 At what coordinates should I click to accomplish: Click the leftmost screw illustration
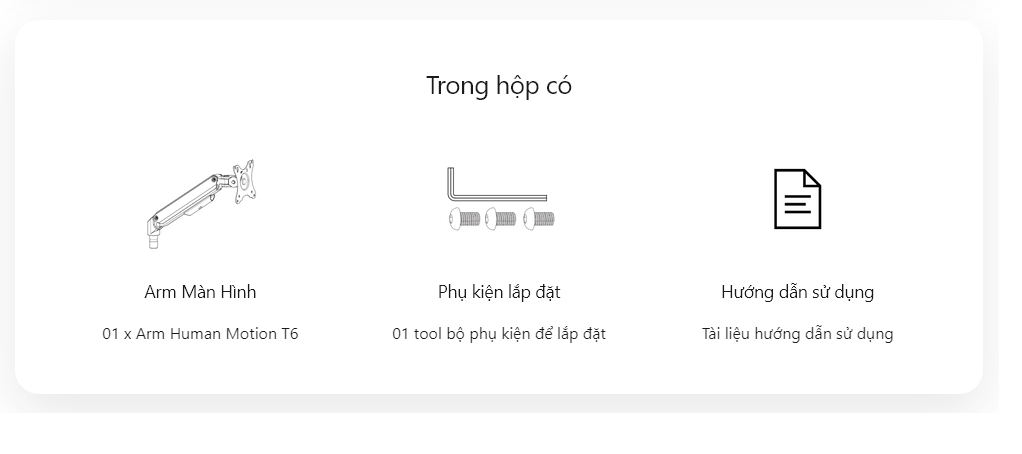point(464,218)
